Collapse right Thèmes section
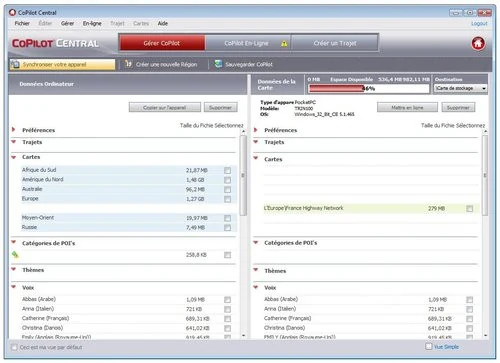The width and height of the screenshot is (500, 363). (x=256, y=270)
